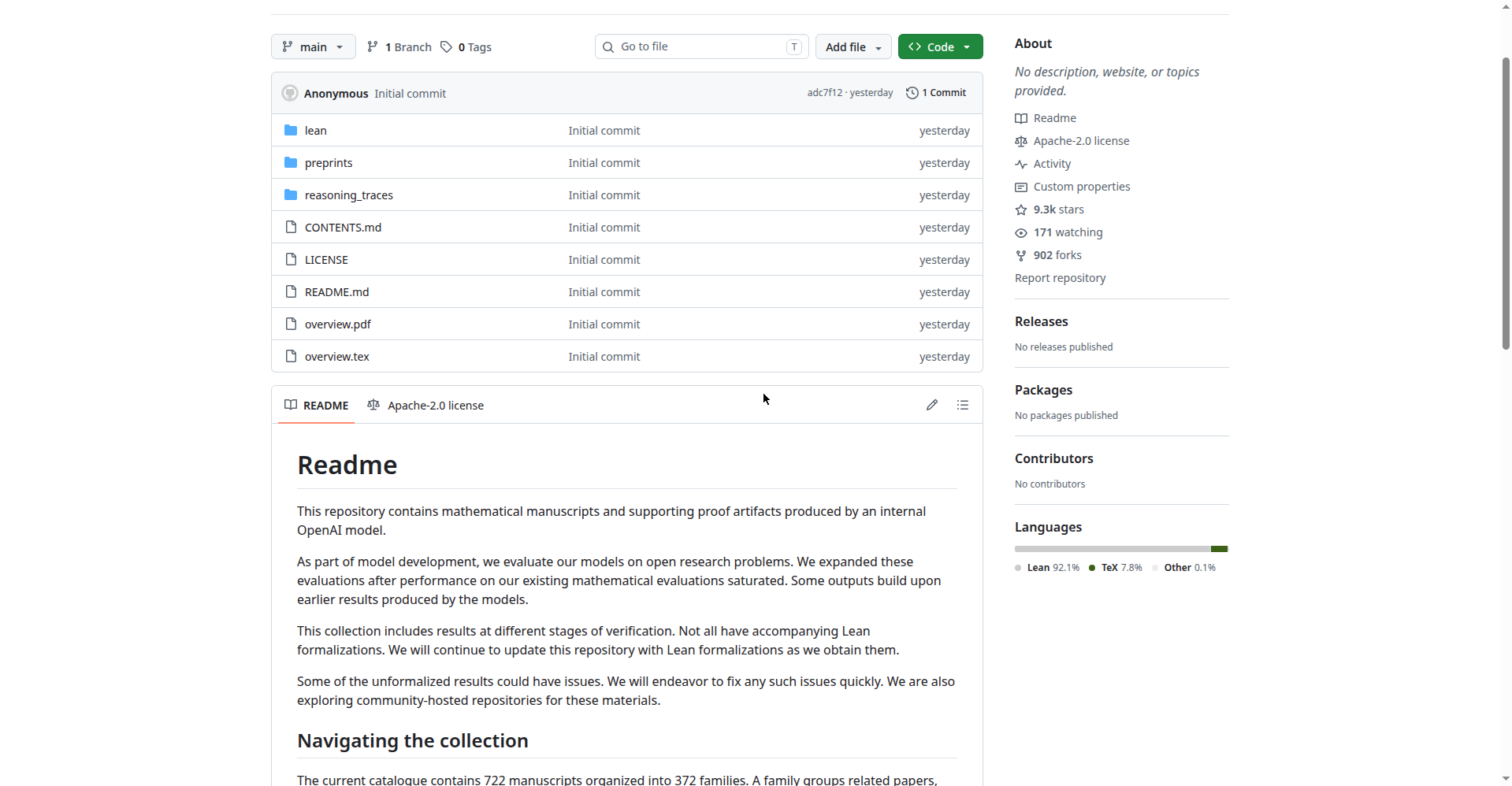The image size is (1512, 786).
Task: View the 902 forks link
Action: point(1049,255)
